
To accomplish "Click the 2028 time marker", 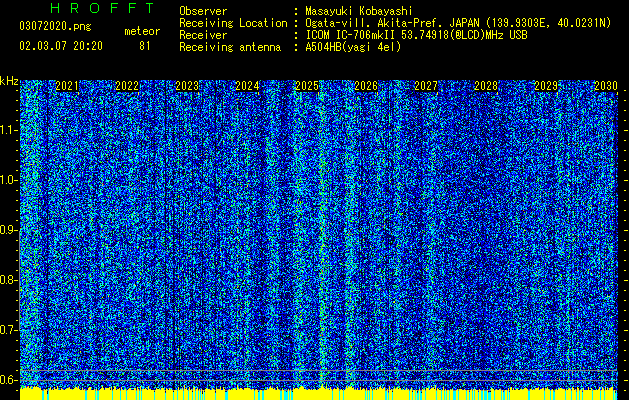I will [486, 86].
